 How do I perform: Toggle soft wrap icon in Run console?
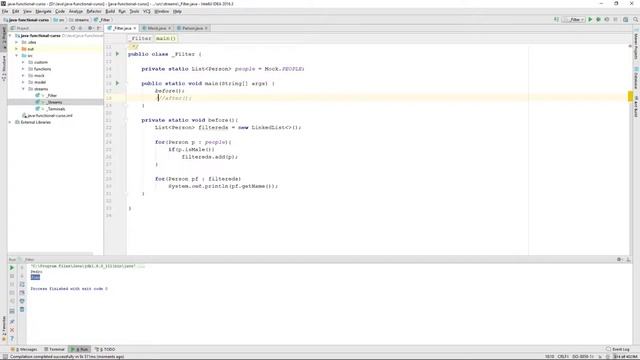tap(22, 284)
